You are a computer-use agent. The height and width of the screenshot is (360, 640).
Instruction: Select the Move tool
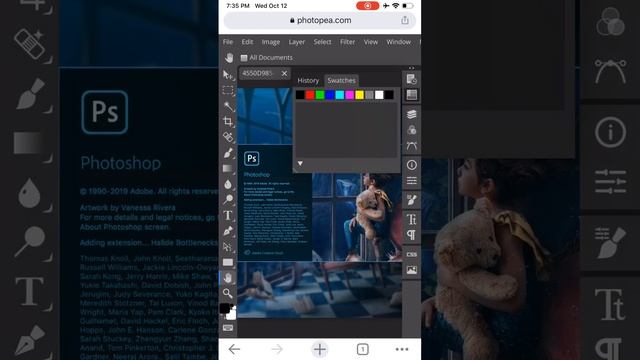click(x=228, y=75)
